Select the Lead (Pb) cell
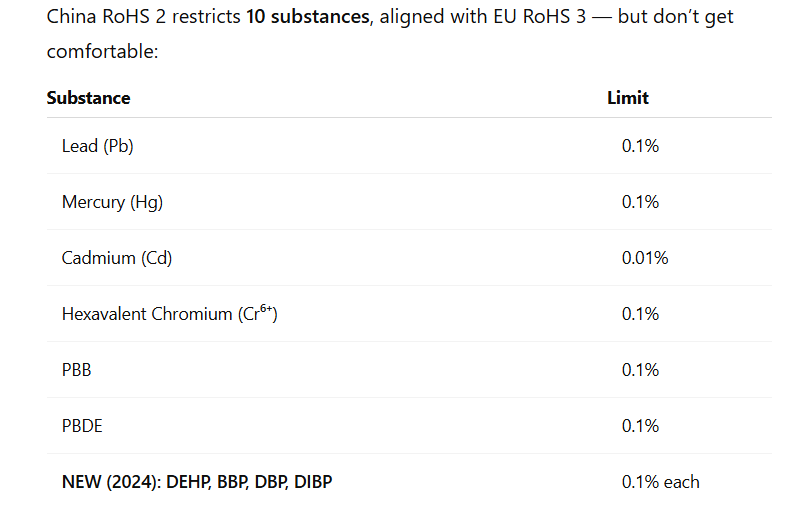 tap(98, 146)
